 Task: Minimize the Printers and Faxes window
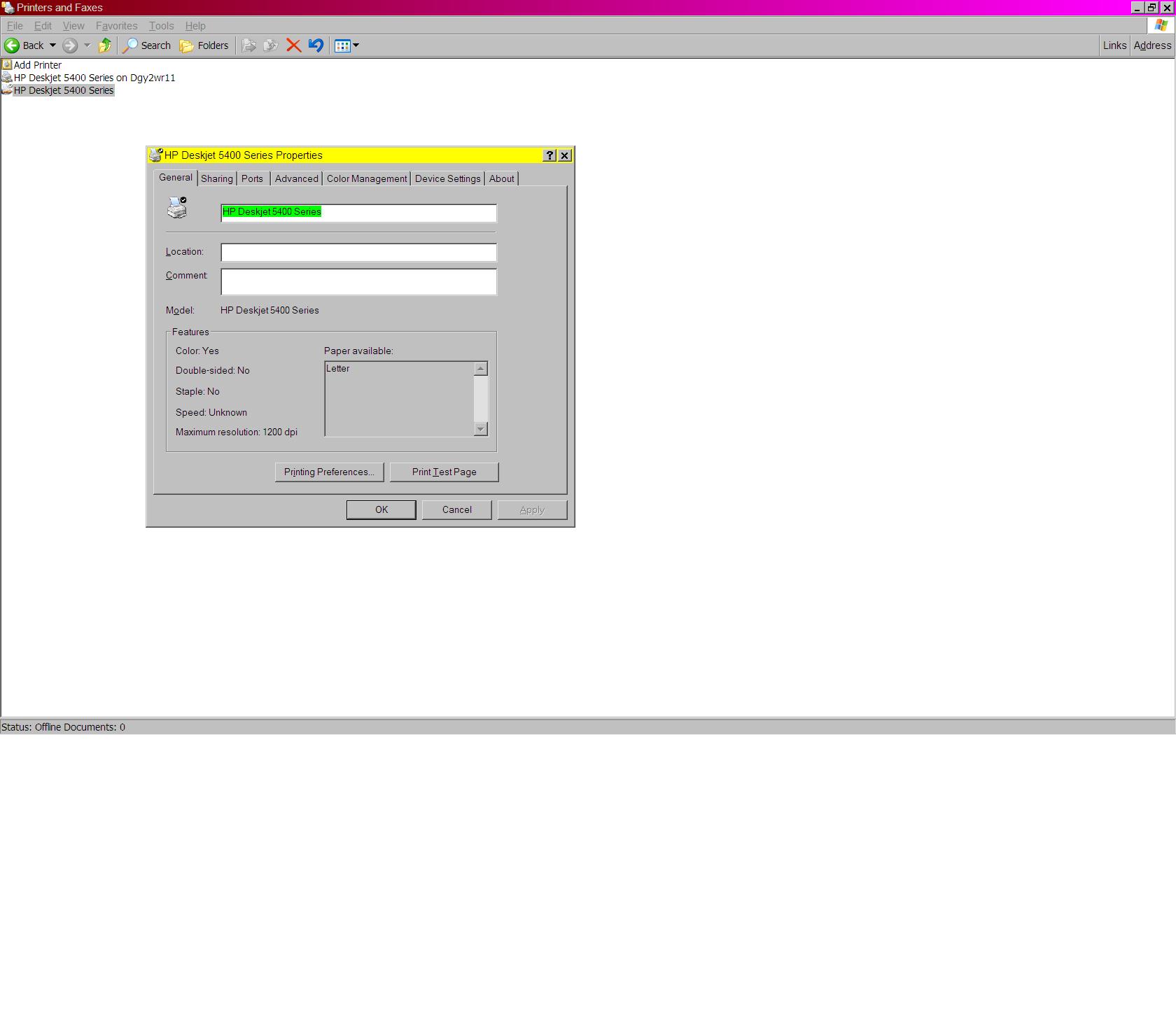(x=1137, y=8)
